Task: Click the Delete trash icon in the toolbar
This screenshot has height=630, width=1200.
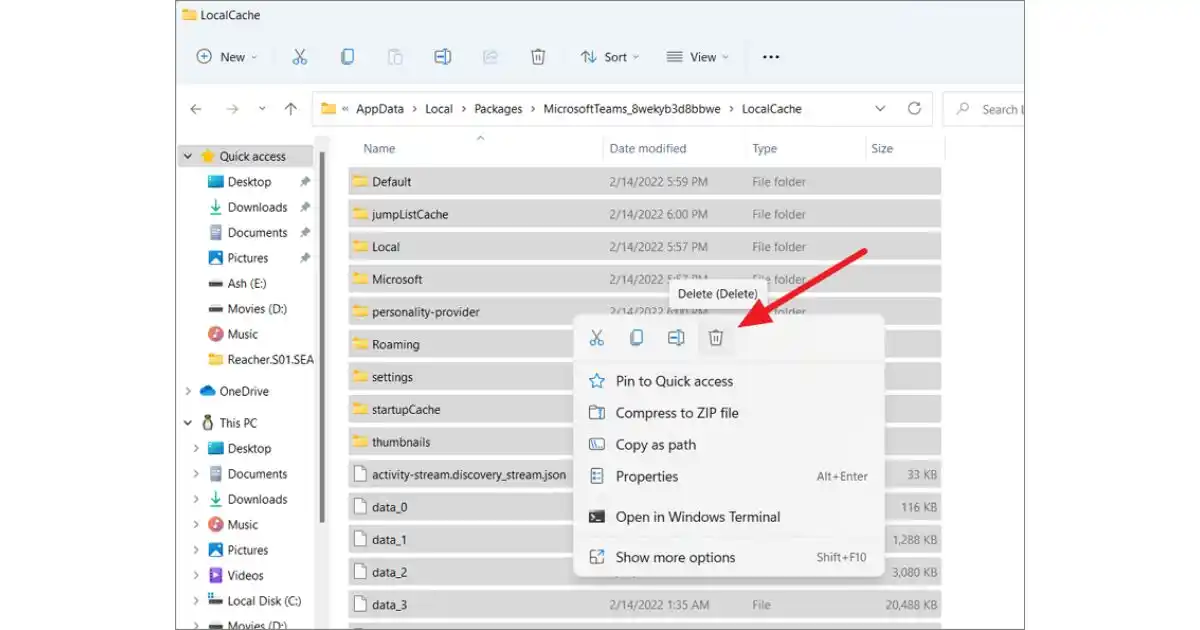Action: pos(538,57)
